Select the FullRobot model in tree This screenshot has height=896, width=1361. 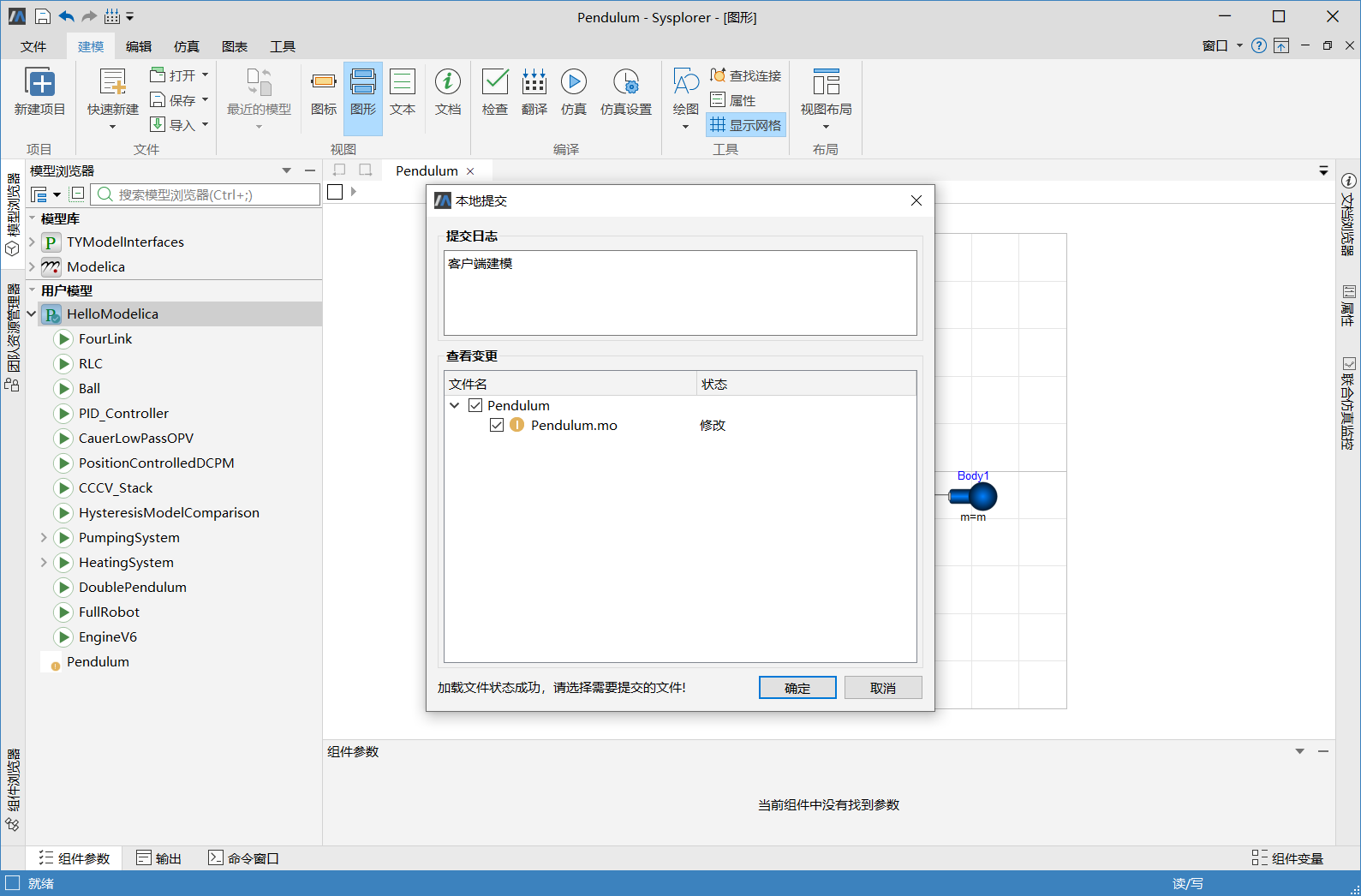(x=109, y=612)
